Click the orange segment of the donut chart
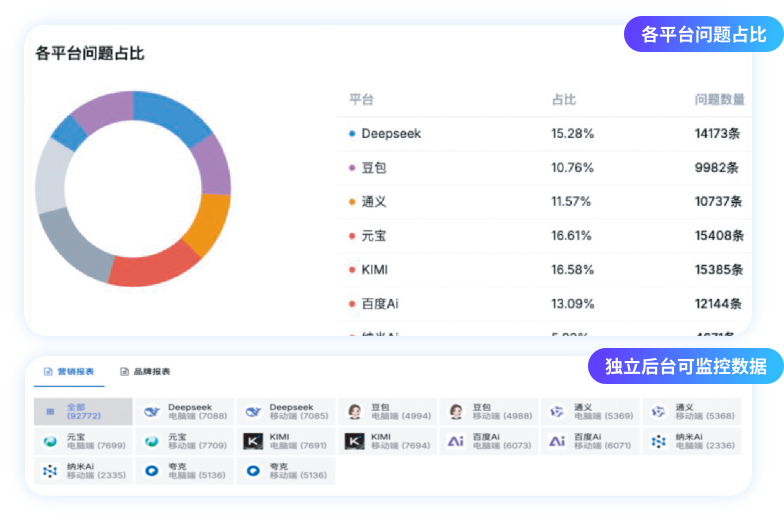The height and width of the screenshot is (520, 784). pyautogui.click(x=209, y=224)
